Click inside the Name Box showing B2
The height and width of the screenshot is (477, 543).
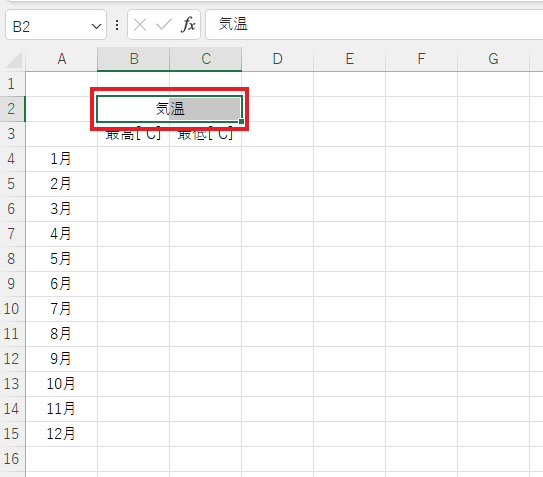48,25
